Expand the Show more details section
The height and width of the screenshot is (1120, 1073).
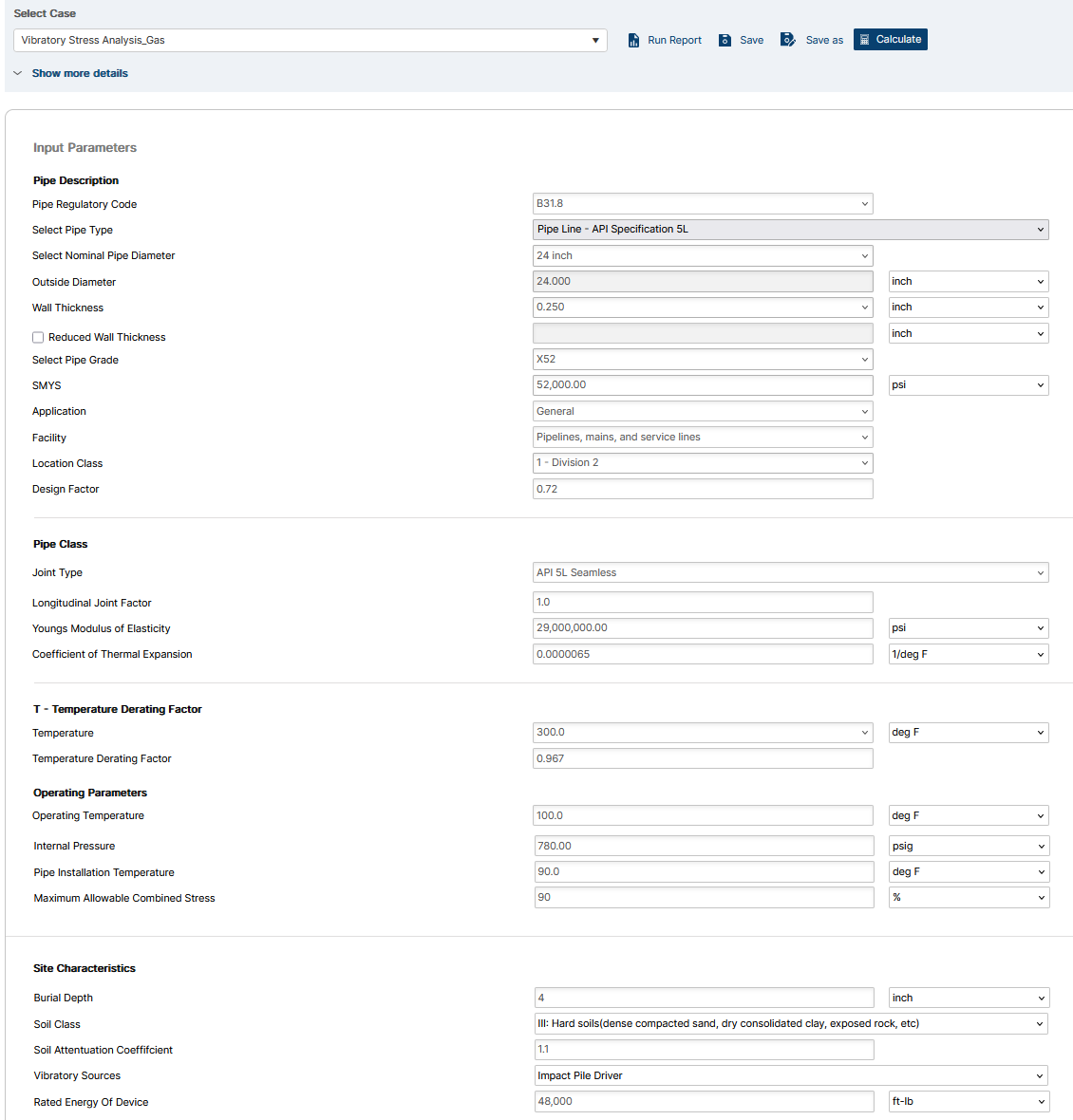coord(80,73)
